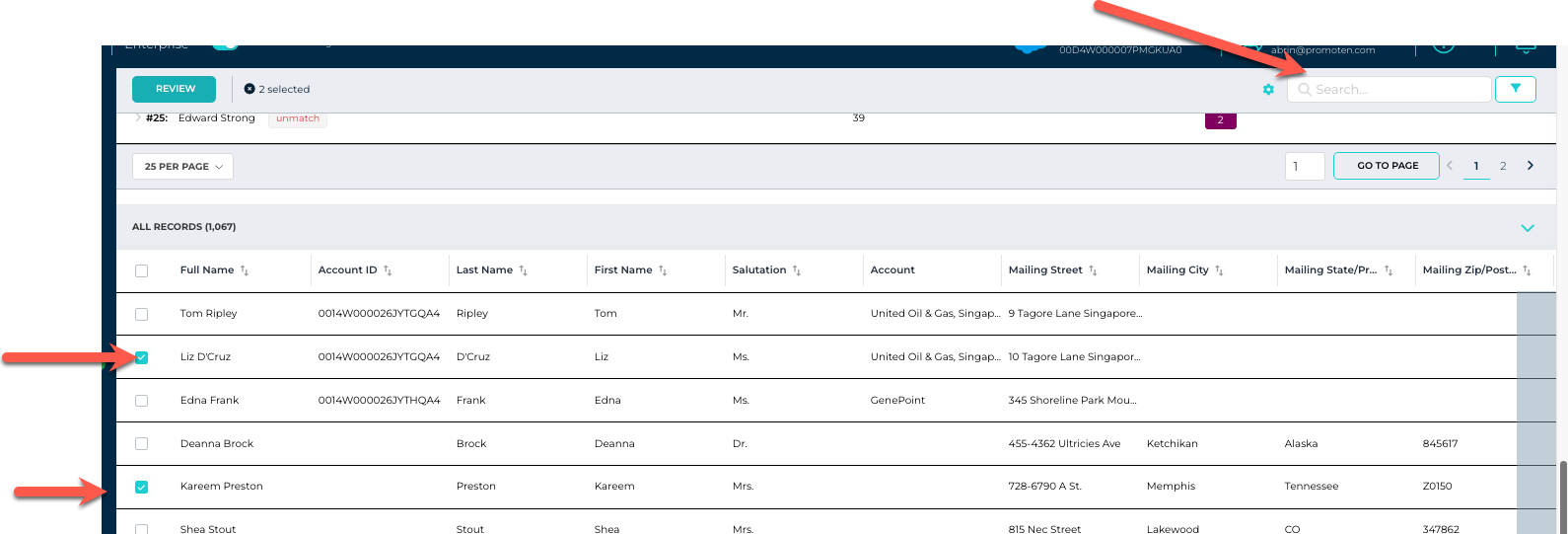Click the Edna Frank full name cell

(209, 401)
